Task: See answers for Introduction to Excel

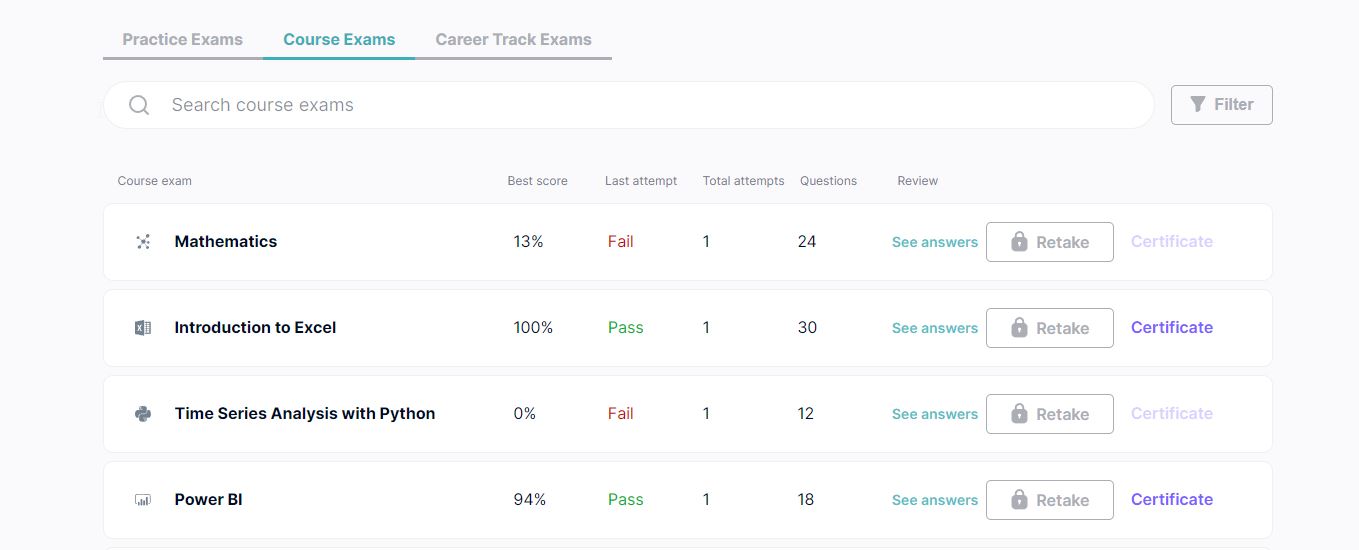Action: pyautogui.click(x=934, y=328)
